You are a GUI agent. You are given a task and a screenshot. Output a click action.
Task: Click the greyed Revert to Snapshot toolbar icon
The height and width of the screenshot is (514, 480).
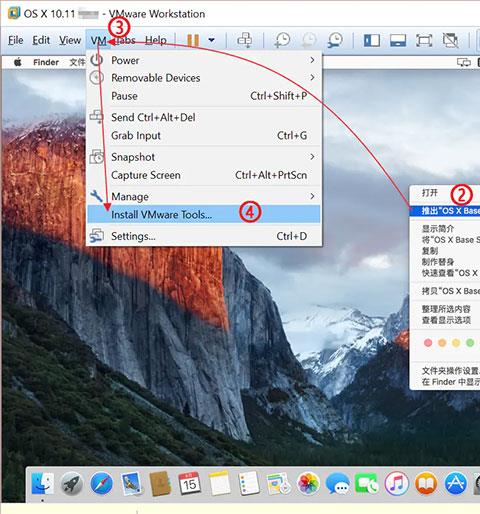point(309,40)
